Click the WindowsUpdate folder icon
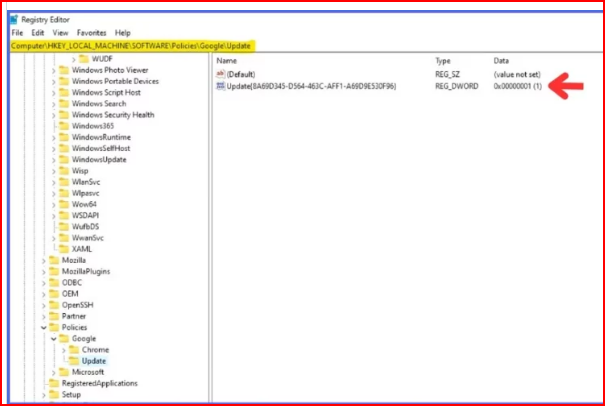The width and height of the screenshot is (605, 406). tap(64, 160)
